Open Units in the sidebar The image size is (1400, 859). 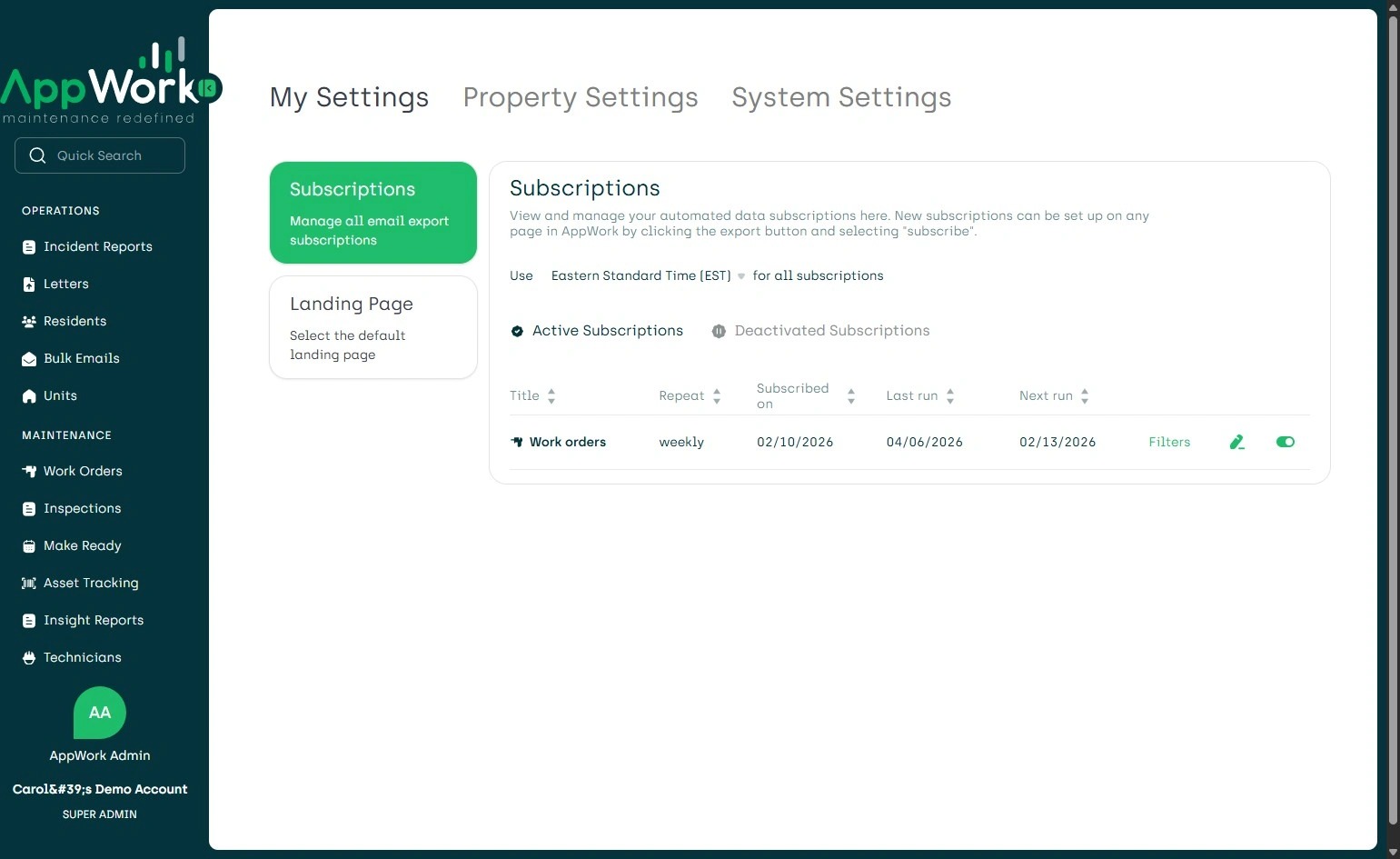(x=50, y=395)
